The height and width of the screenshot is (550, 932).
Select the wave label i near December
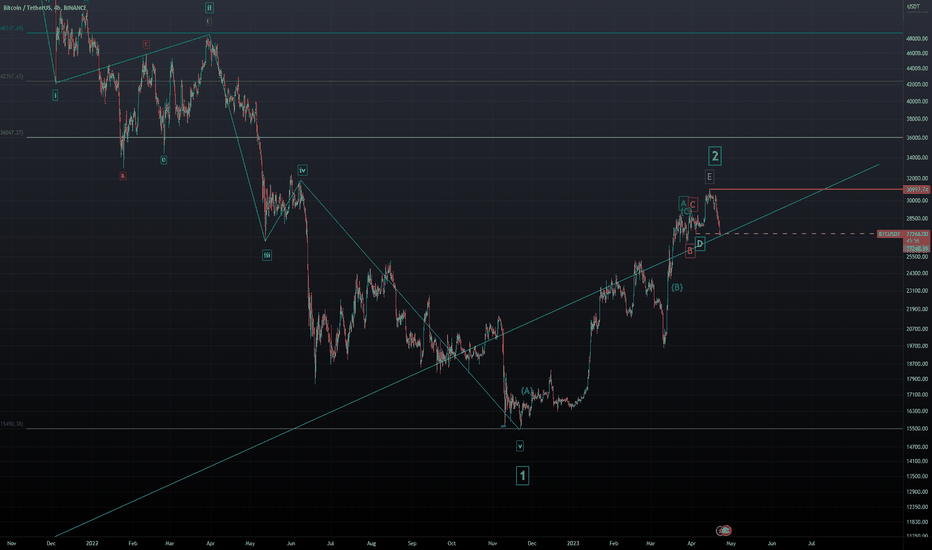(55, 95)
